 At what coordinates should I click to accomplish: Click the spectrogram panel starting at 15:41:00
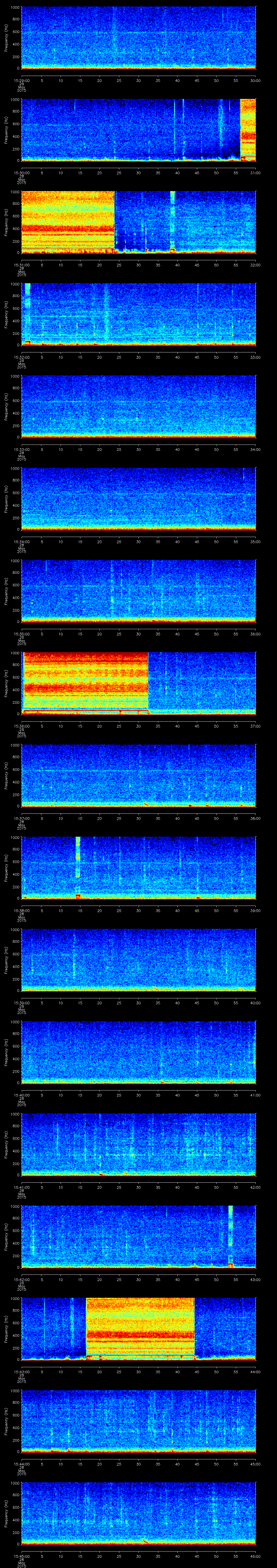point(138,1144)
